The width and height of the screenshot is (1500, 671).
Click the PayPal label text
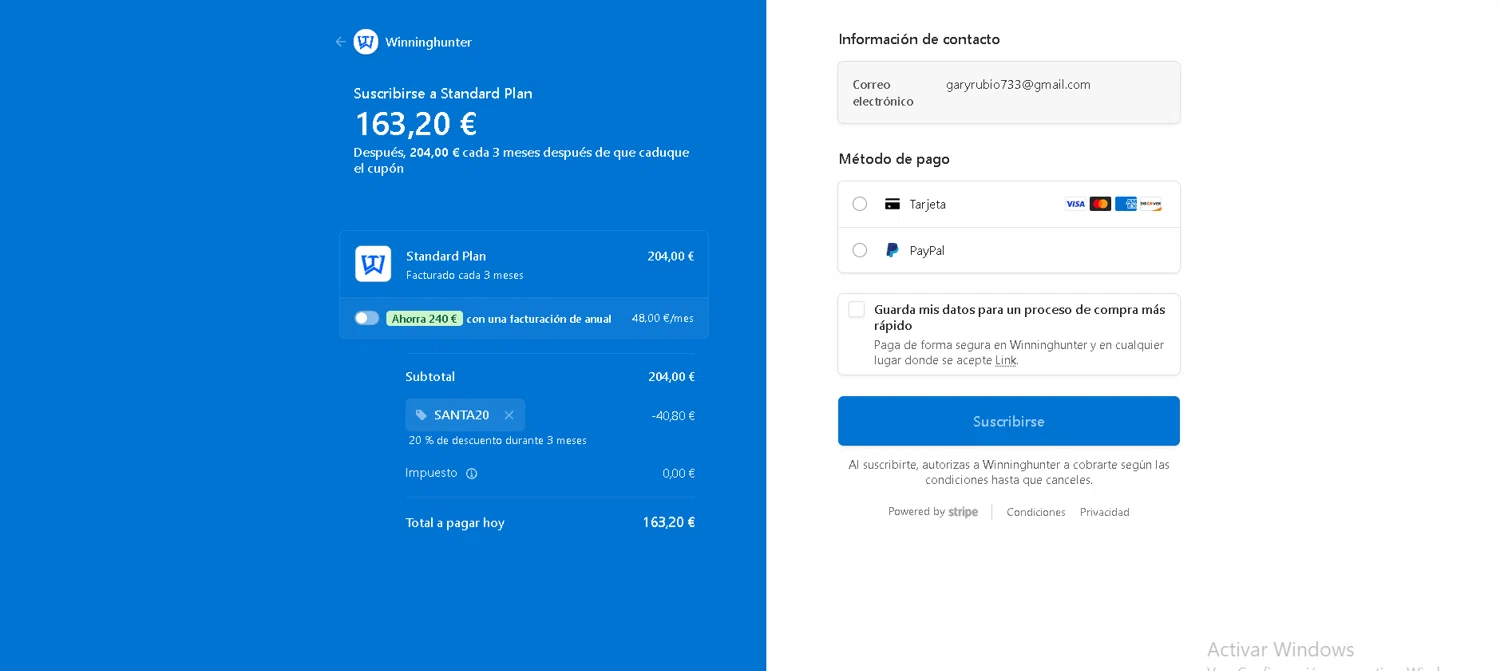[x=927, y=250]
